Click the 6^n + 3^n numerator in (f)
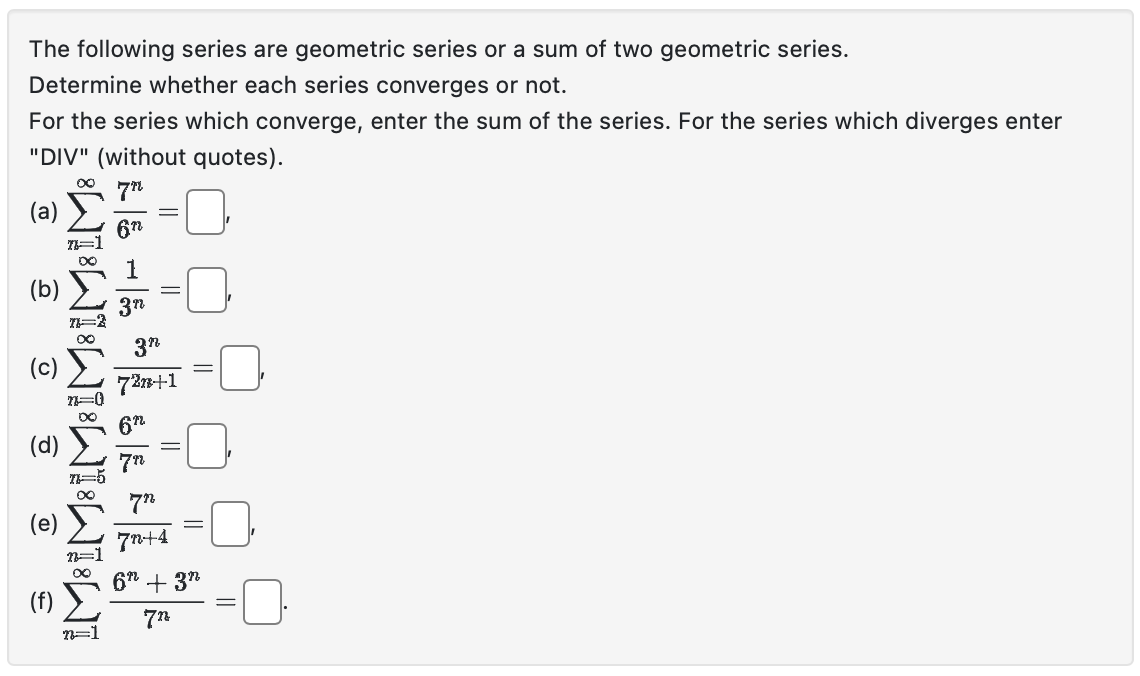1140x676 pixels. pyautogui.click(x=156, y=583)
